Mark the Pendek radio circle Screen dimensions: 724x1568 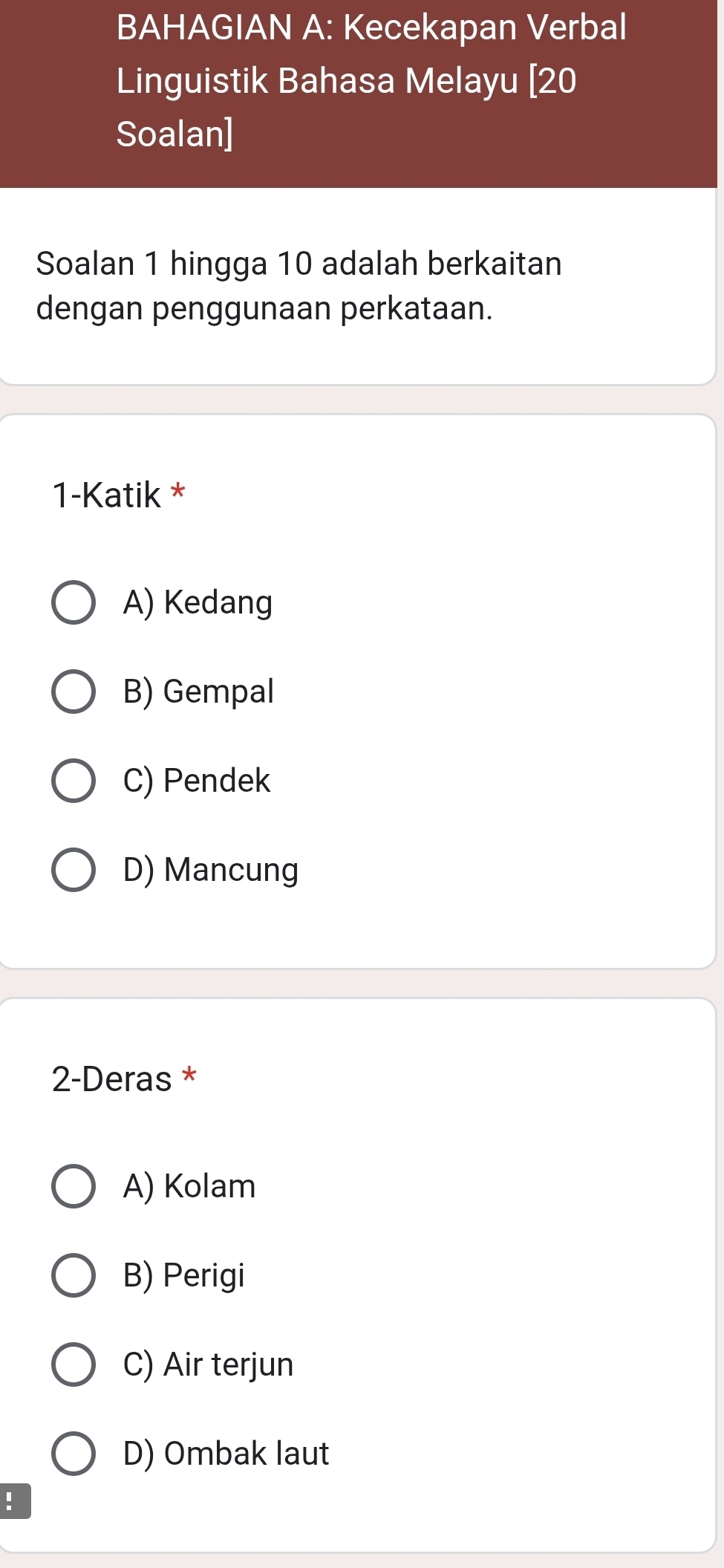(x=73, y=781)
